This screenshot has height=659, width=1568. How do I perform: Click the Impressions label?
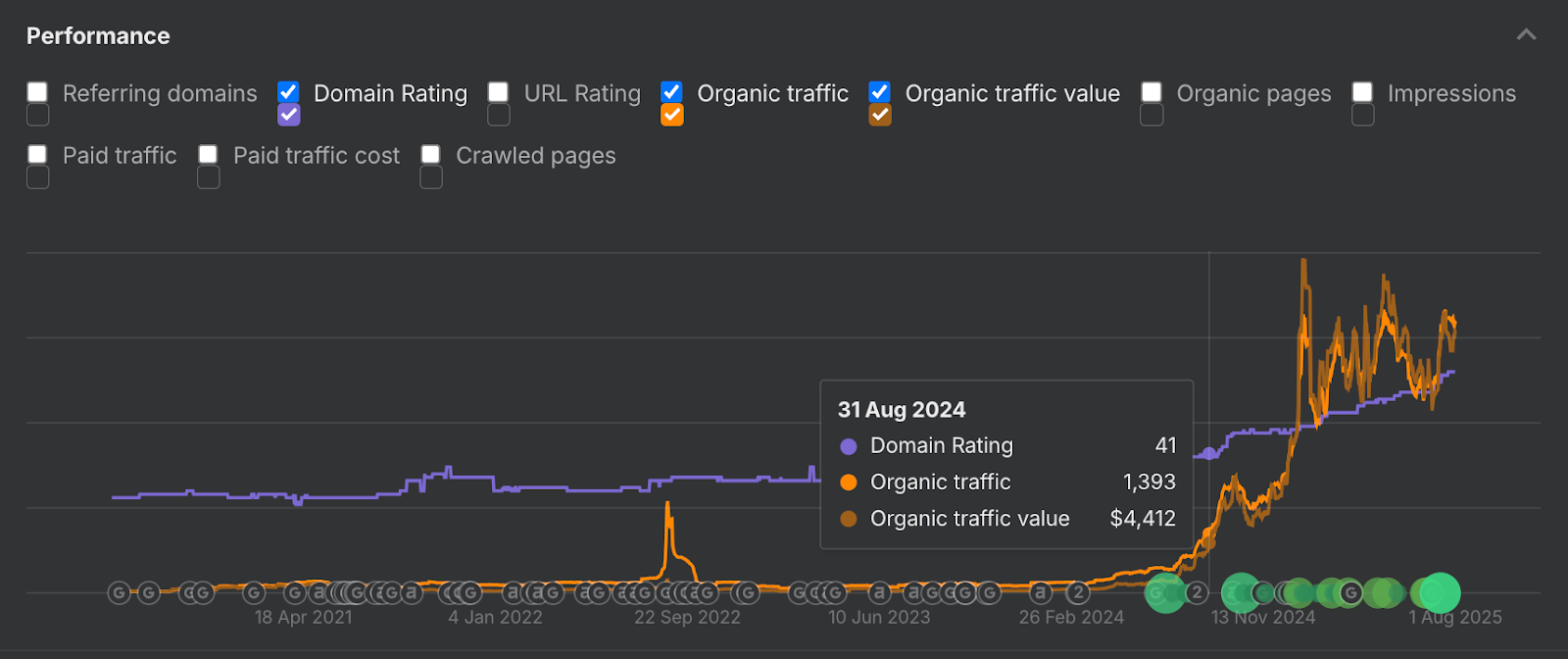tap(1451, 93)
